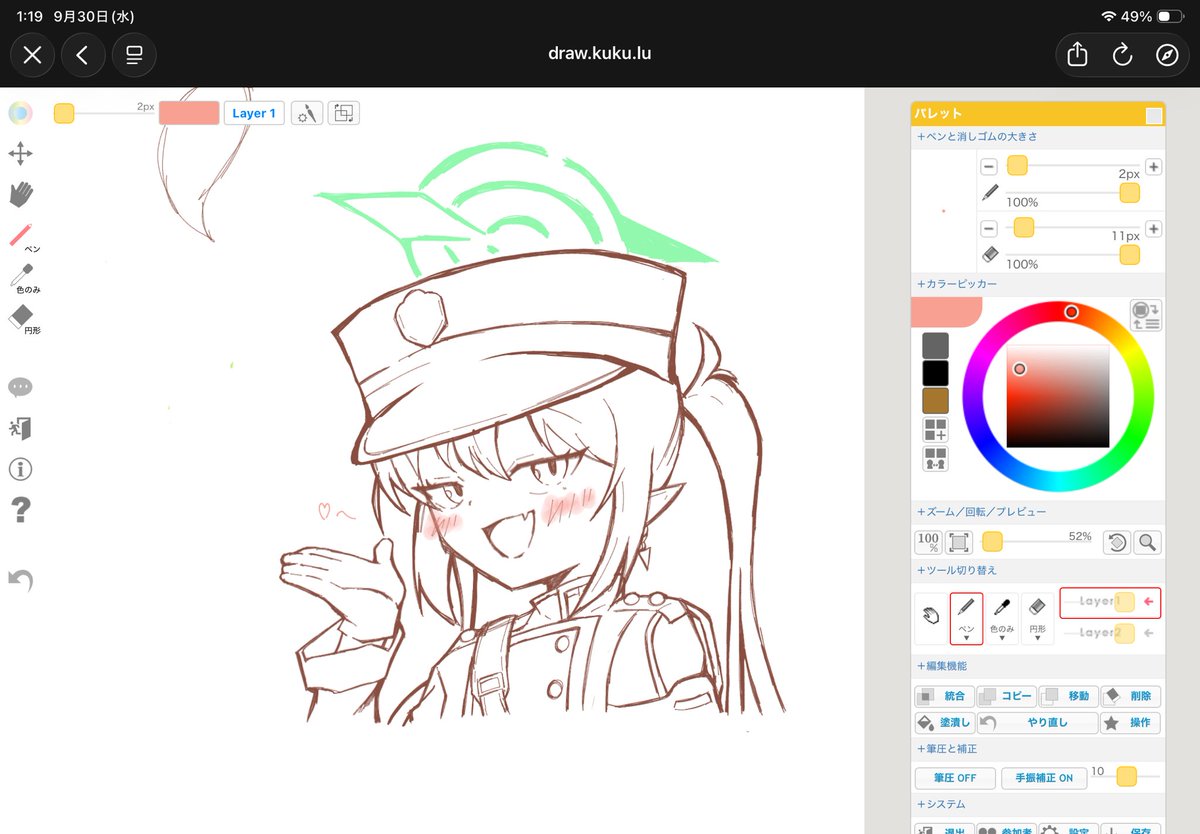Viewport: 1200px width, 834px height.
Task: Click the color picker mode switch icon
Action: pos(1146,315)
